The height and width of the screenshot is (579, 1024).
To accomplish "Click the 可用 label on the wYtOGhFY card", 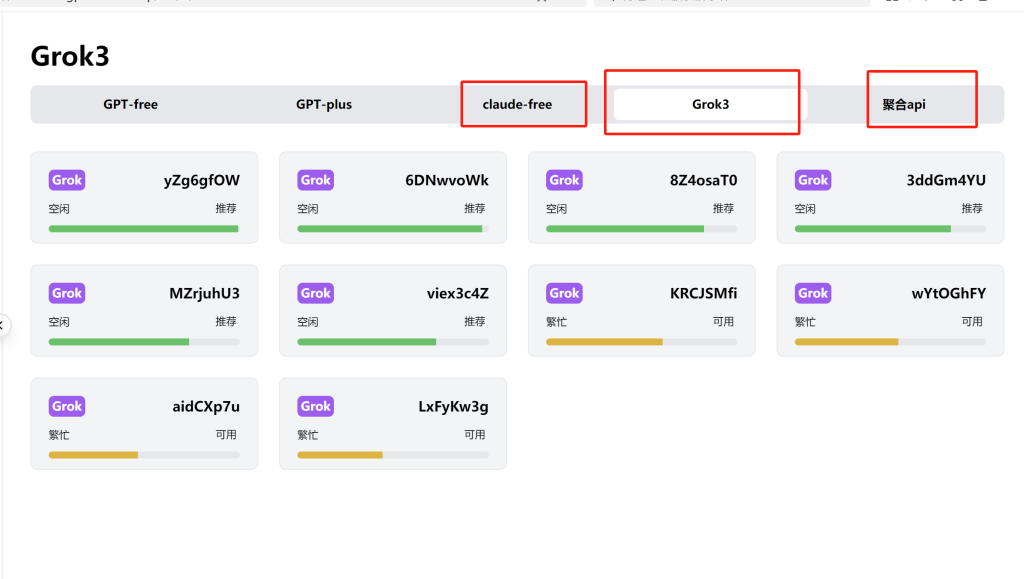I will [972, 321].
